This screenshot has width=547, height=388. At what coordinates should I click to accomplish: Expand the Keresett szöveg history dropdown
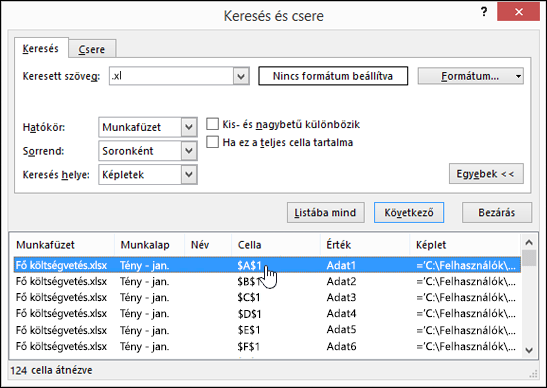241,76
